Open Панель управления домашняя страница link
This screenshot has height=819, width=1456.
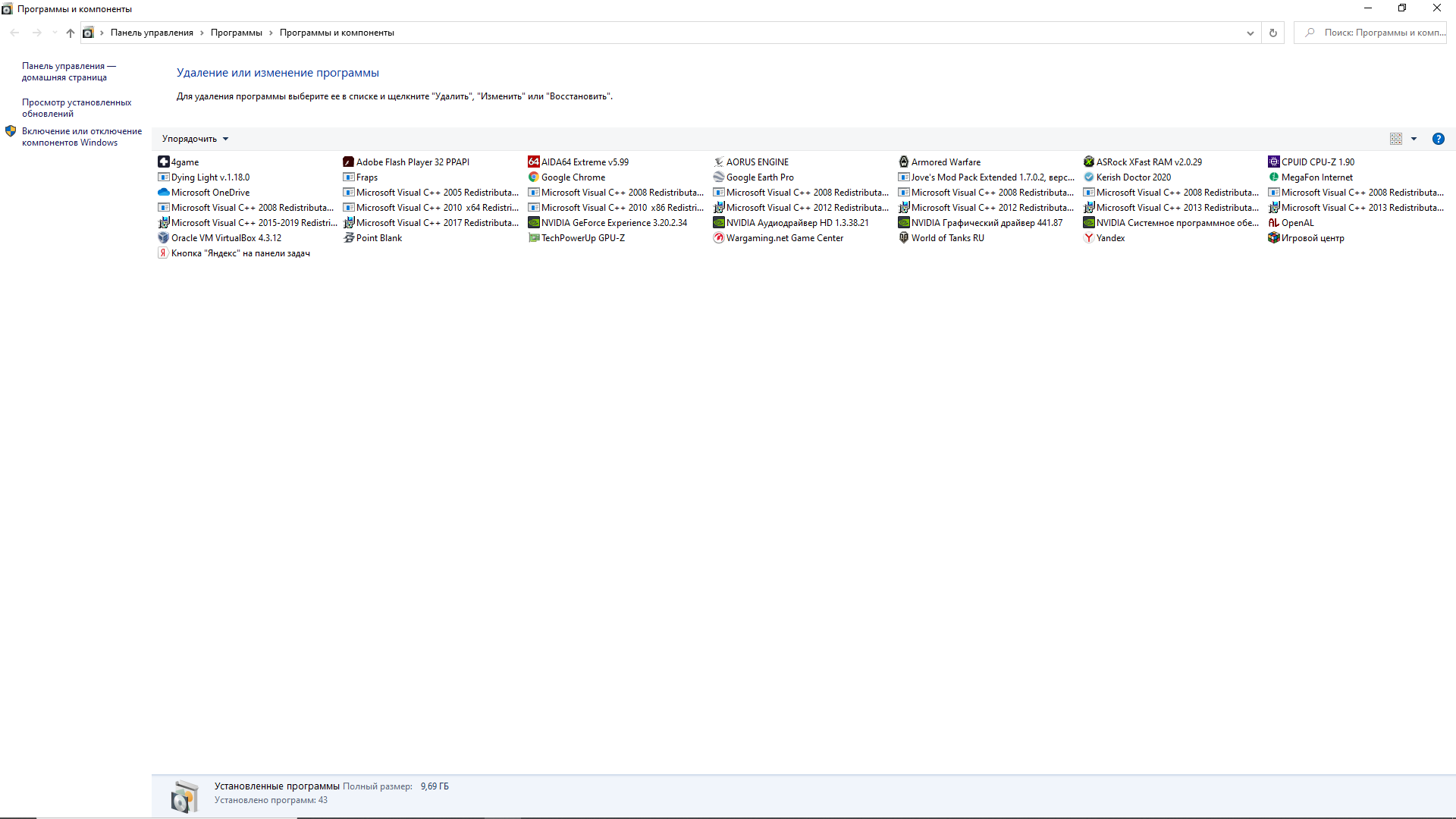(x=69, y=71)
